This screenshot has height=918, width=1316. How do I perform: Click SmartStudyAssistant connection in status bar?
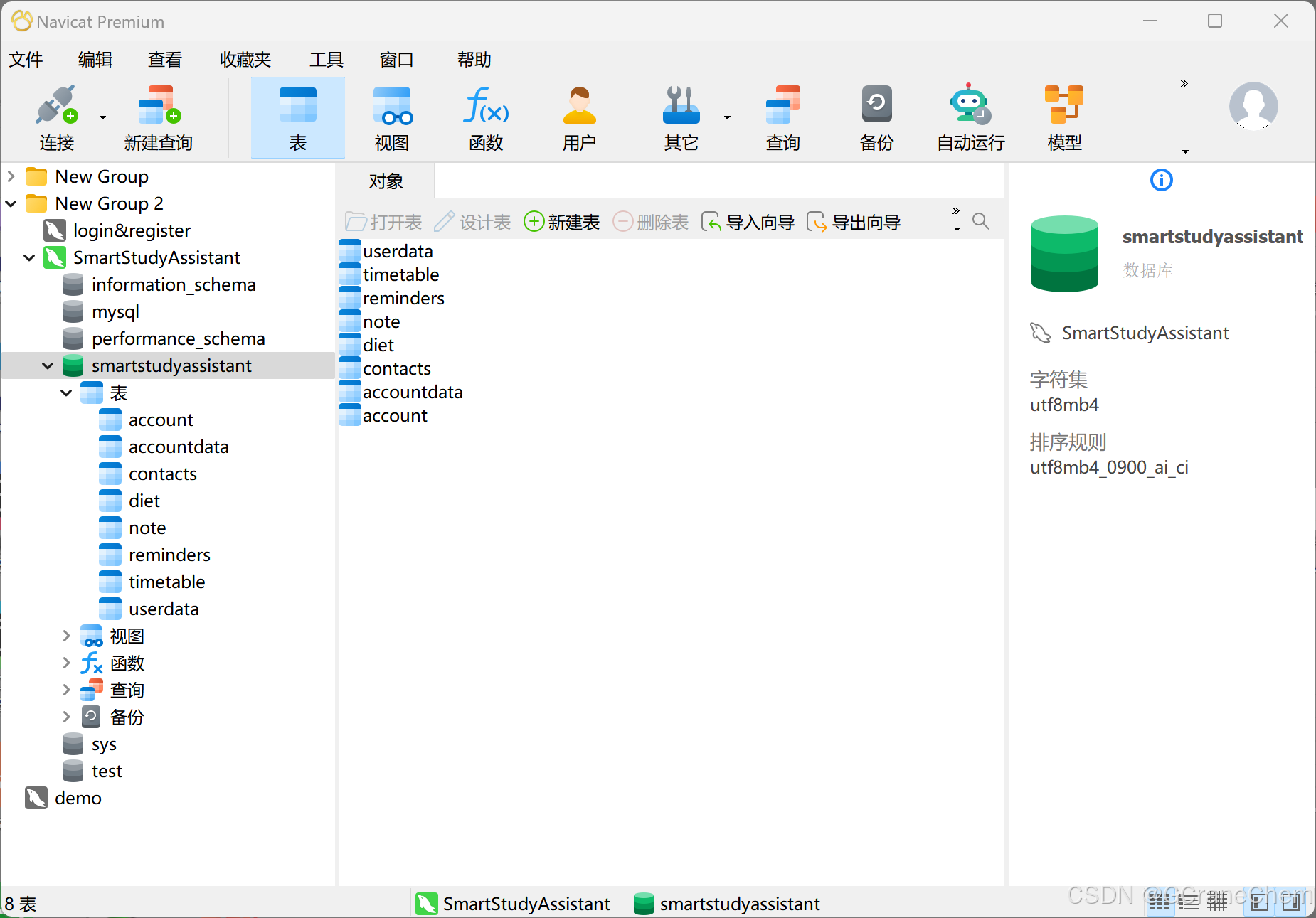tap(513, 904)
